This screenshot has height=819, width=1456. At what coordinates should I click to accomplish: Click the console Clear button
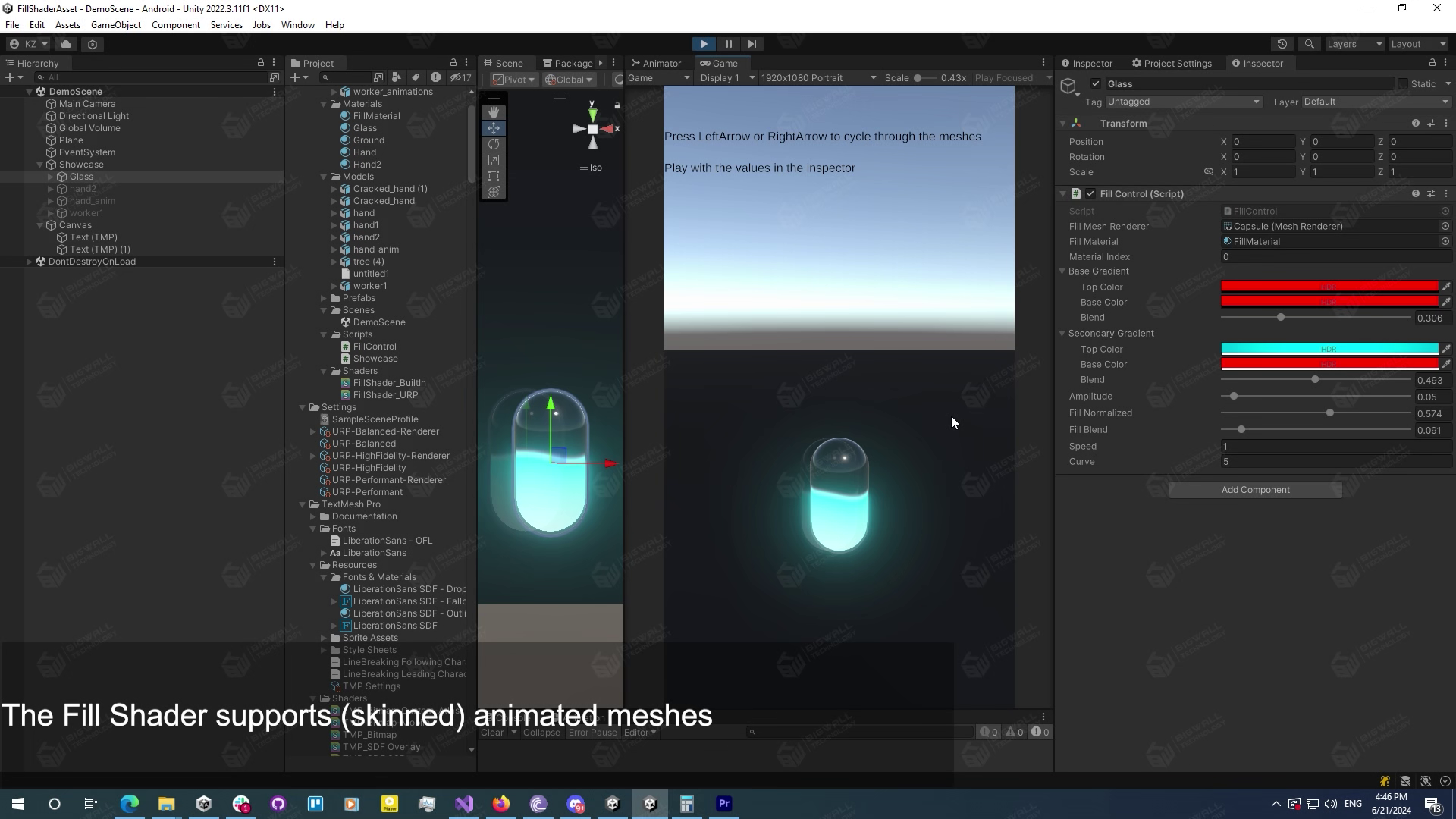coord(492,732)
